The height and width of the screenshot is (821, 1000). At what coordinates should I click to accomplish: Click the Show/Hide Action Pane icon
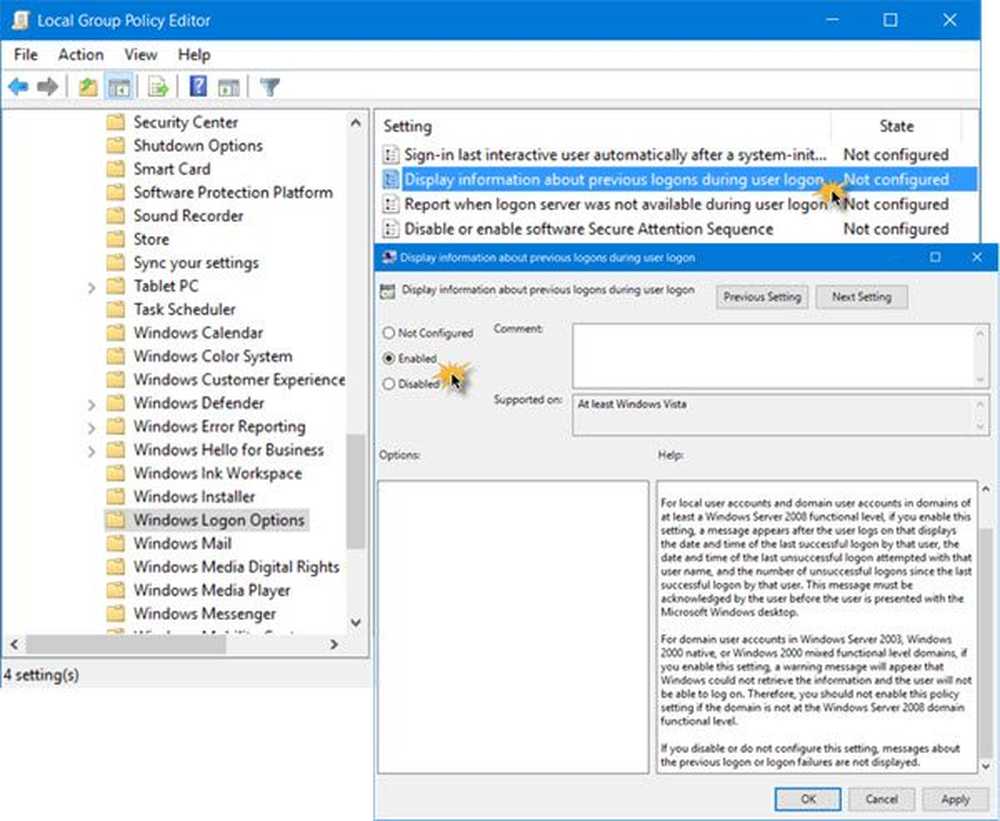pos(227,88)
